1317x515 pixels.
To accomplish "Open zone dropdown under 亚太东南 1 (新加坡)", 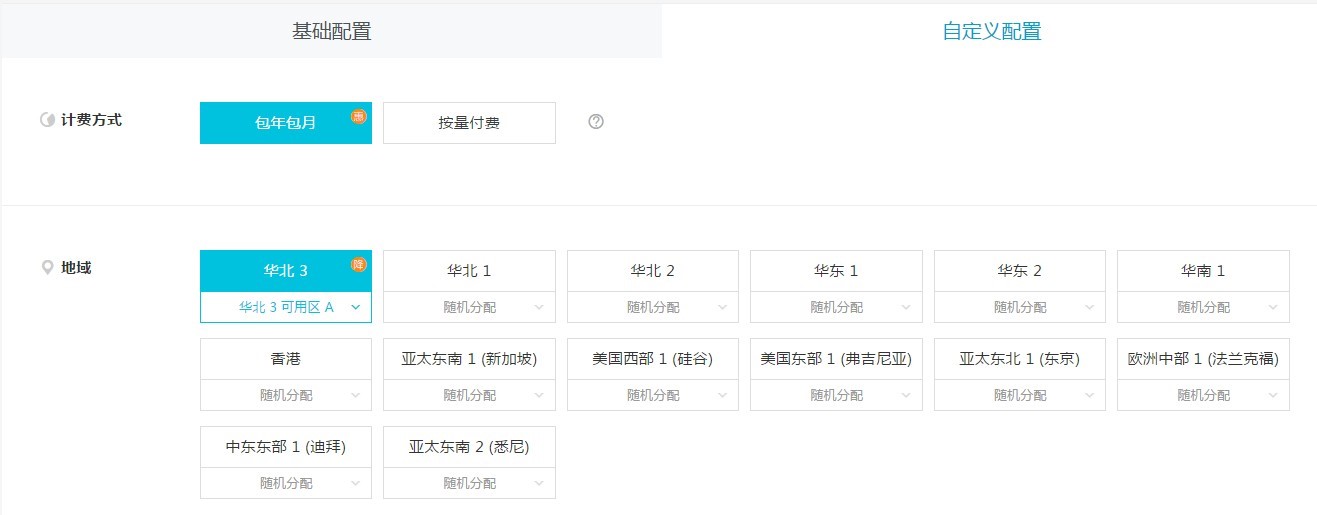I will click(469, 395).
